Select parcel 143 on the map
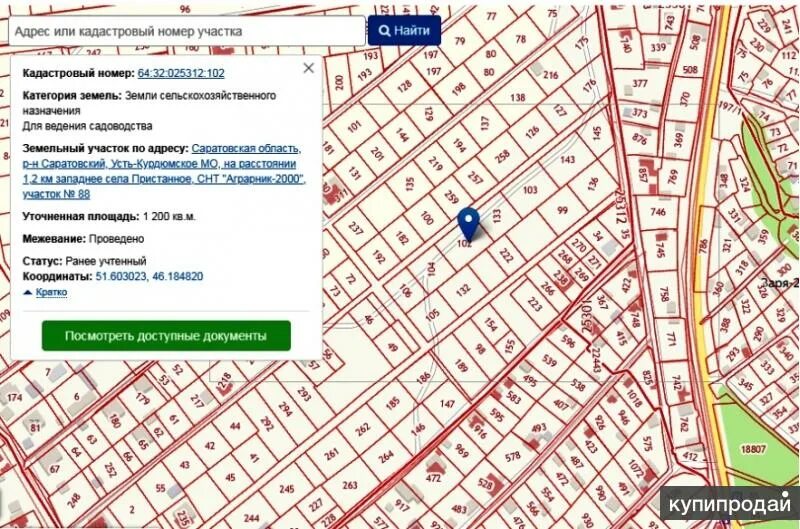Image resolution: width=800 pixels, height=529 pixels. (x=567, y=159)
